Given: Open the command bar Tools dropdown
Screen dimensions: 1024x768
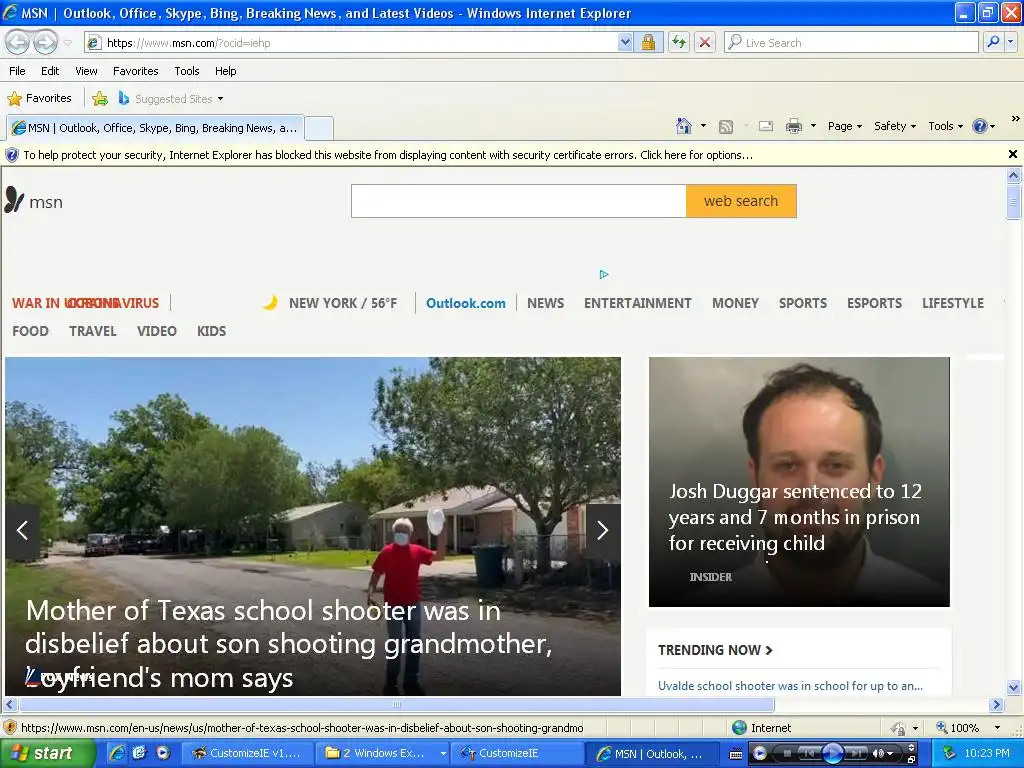Looking at the screenshot, I should (x=946, y=126).
